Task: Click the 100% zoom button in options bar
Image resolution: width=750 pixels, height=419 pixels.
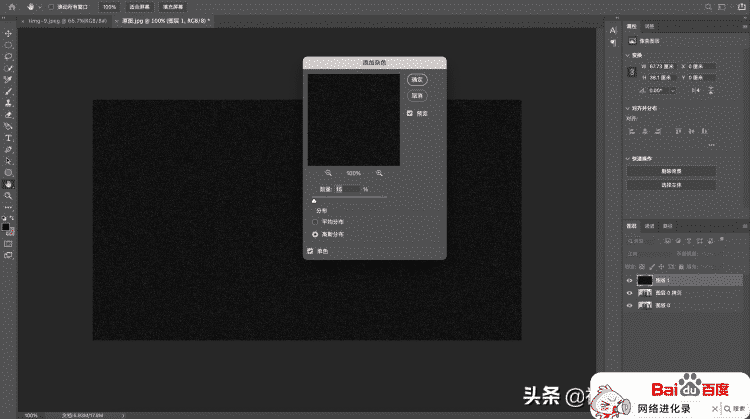Action: 110,7
